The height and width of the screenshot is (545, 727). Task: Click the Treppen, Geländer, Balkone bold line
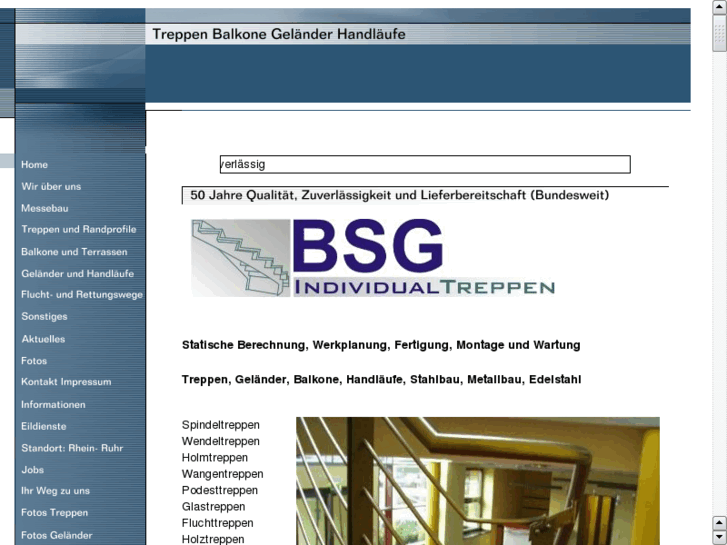pos(381,380)
